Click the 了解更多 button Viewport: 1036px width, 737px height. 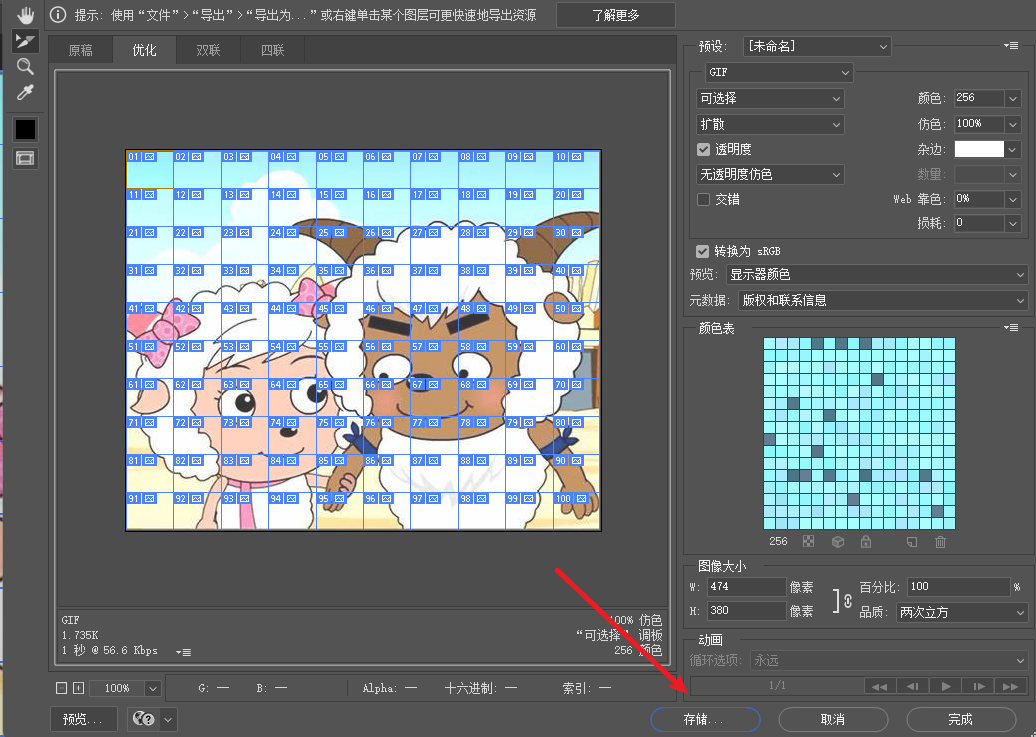tap(616, 15)
